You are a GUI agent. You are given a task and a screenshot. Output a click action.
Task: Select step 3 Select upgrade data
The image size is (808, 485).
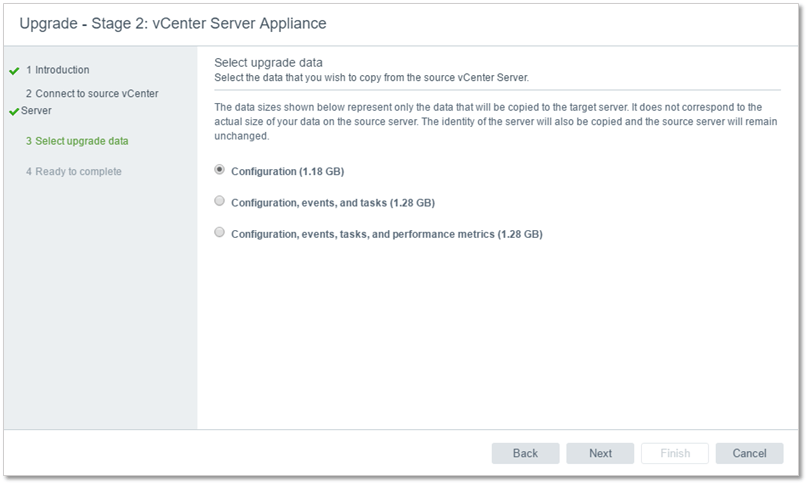pyautogui.click(x=77, y=141)
